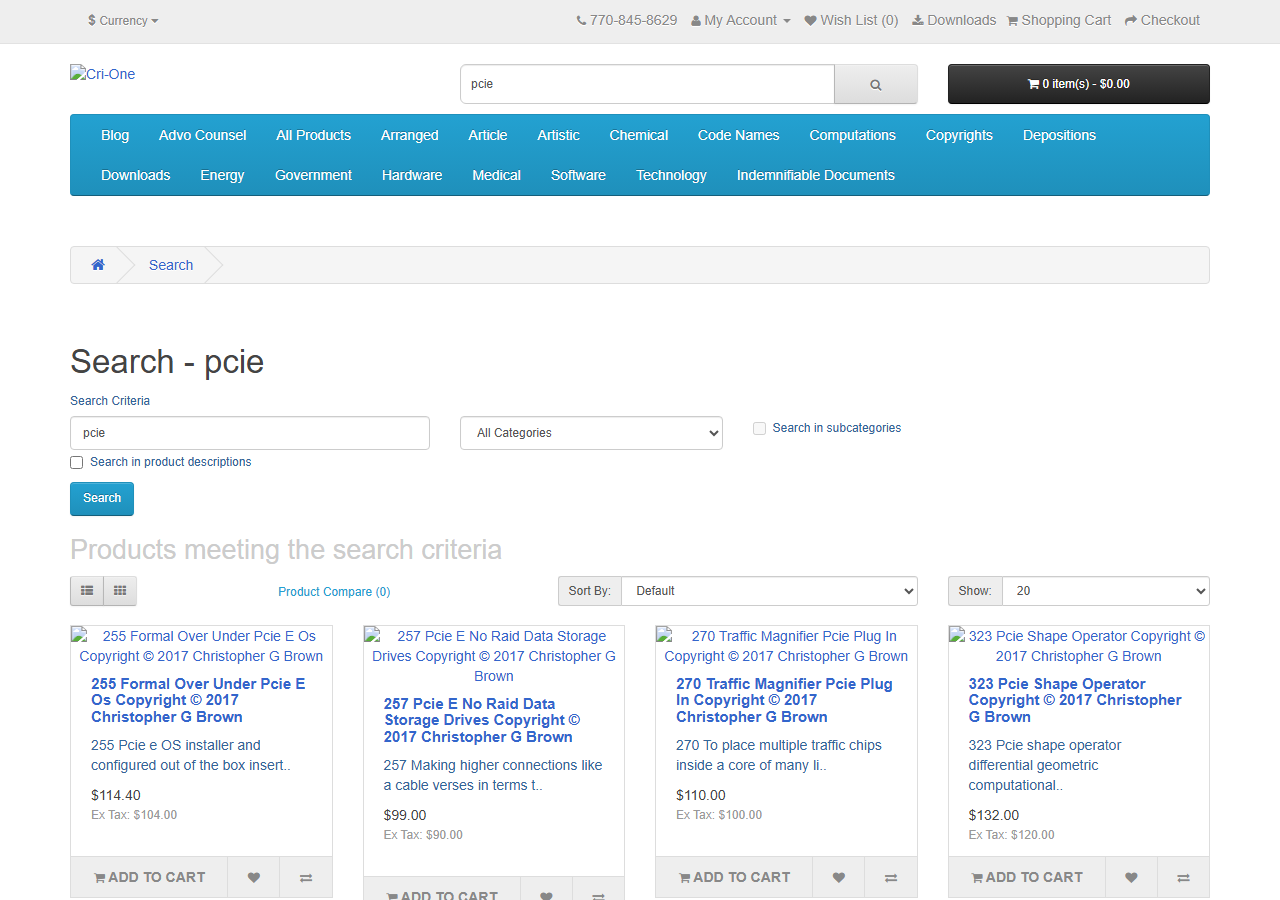
Task: Add product 270 Traffic Magnifier to wish list
Action: coord(839,877)
